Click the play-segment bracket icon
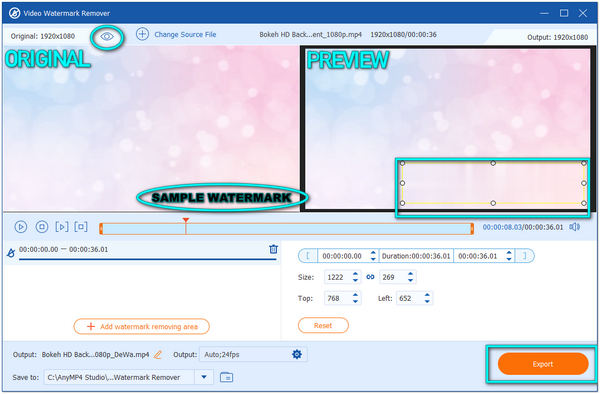Viewport: 600px width, 394px height. point(62,227)
